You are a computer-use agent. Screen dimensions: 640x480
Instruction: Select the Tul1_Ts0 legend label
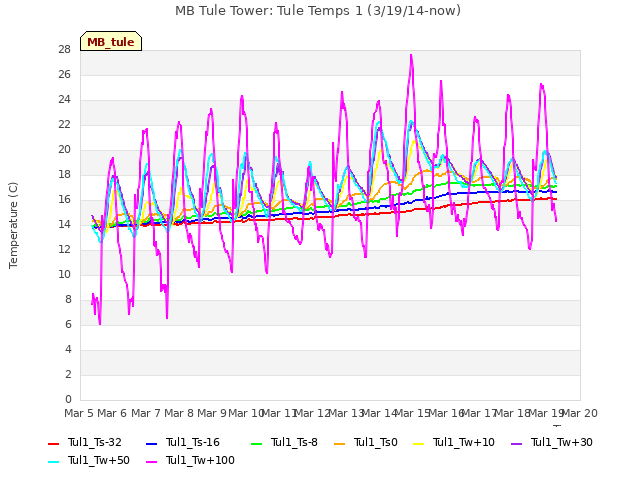(376, 442)
